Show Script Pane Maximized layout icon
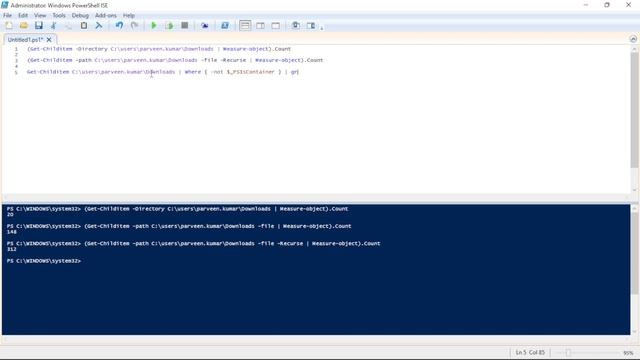 tap(276, 26)
